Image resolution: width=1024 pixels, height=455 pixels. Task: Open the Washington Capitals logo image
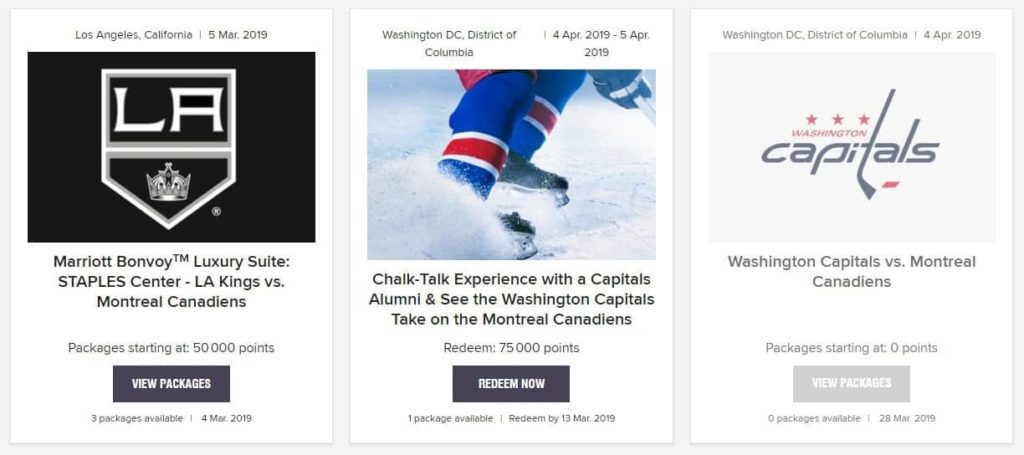click(851, 147)
